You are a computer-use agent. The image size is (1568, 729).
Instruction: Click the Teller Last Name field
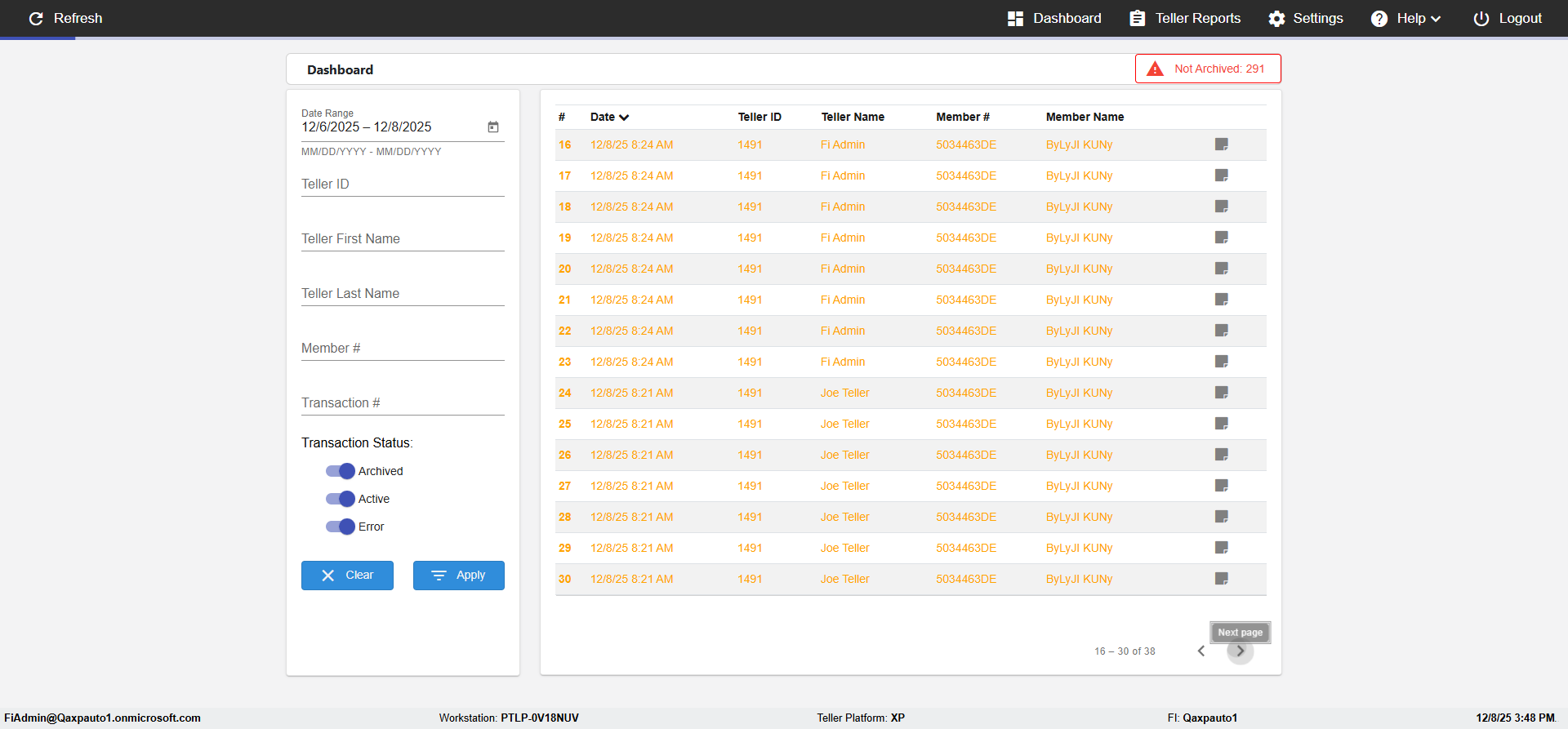point(403,294)
